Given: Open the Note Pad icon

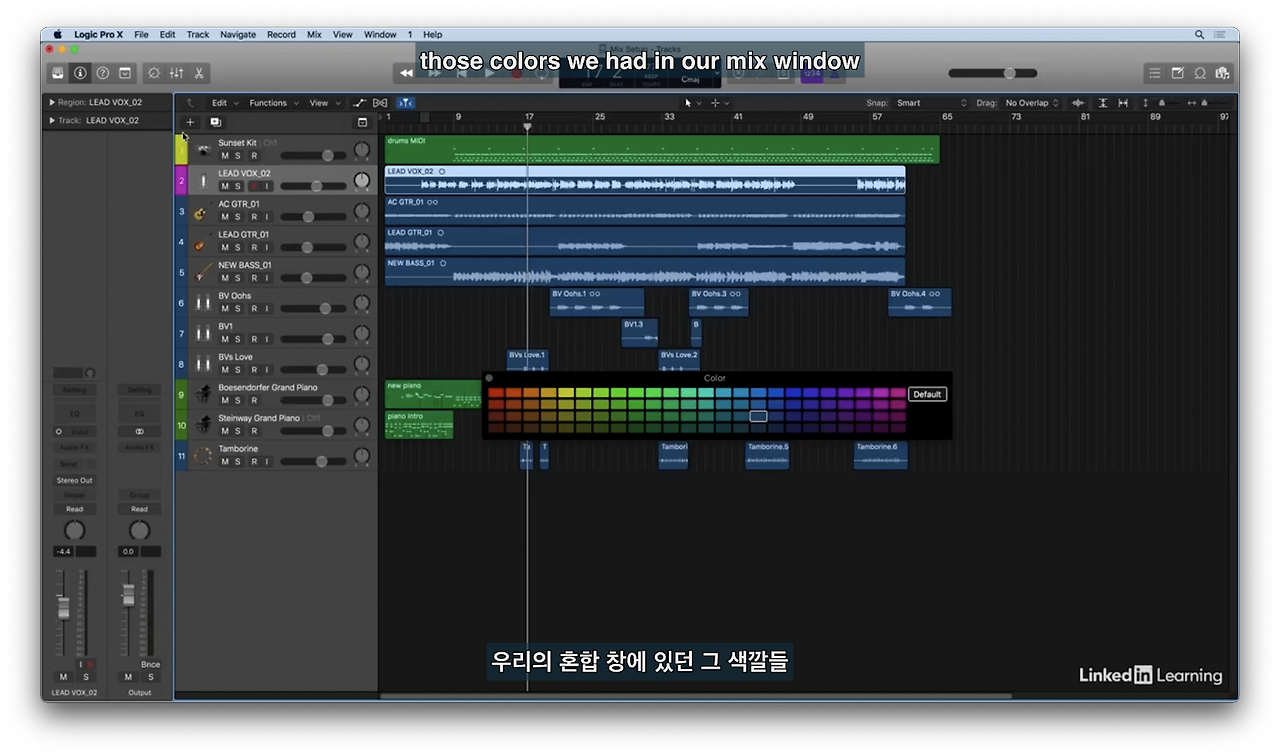Looking at the screenshot, I should click(1177, 73).
